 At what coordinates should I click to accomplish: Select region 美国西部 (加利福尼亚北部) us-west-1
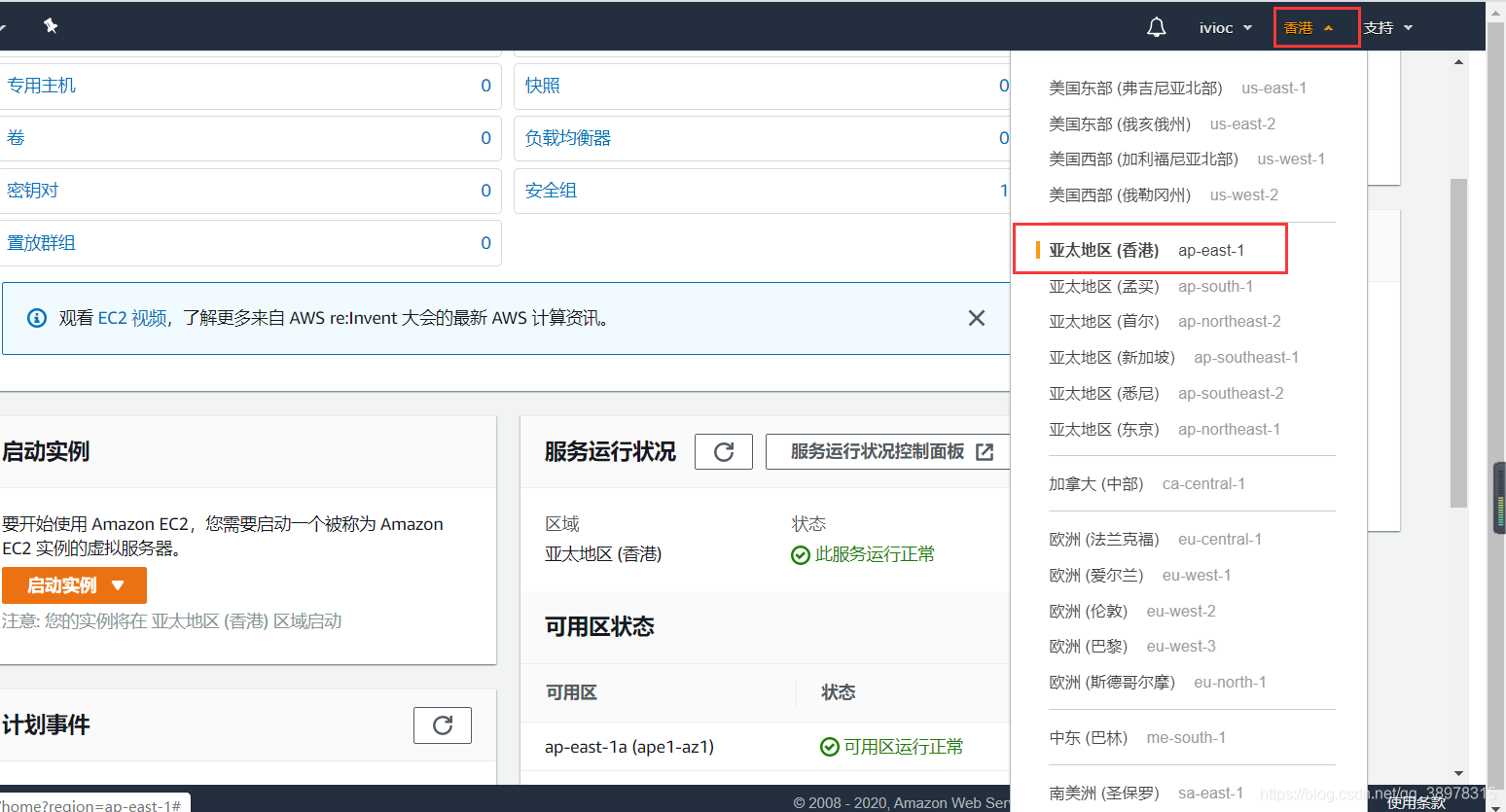[1187, 159]
